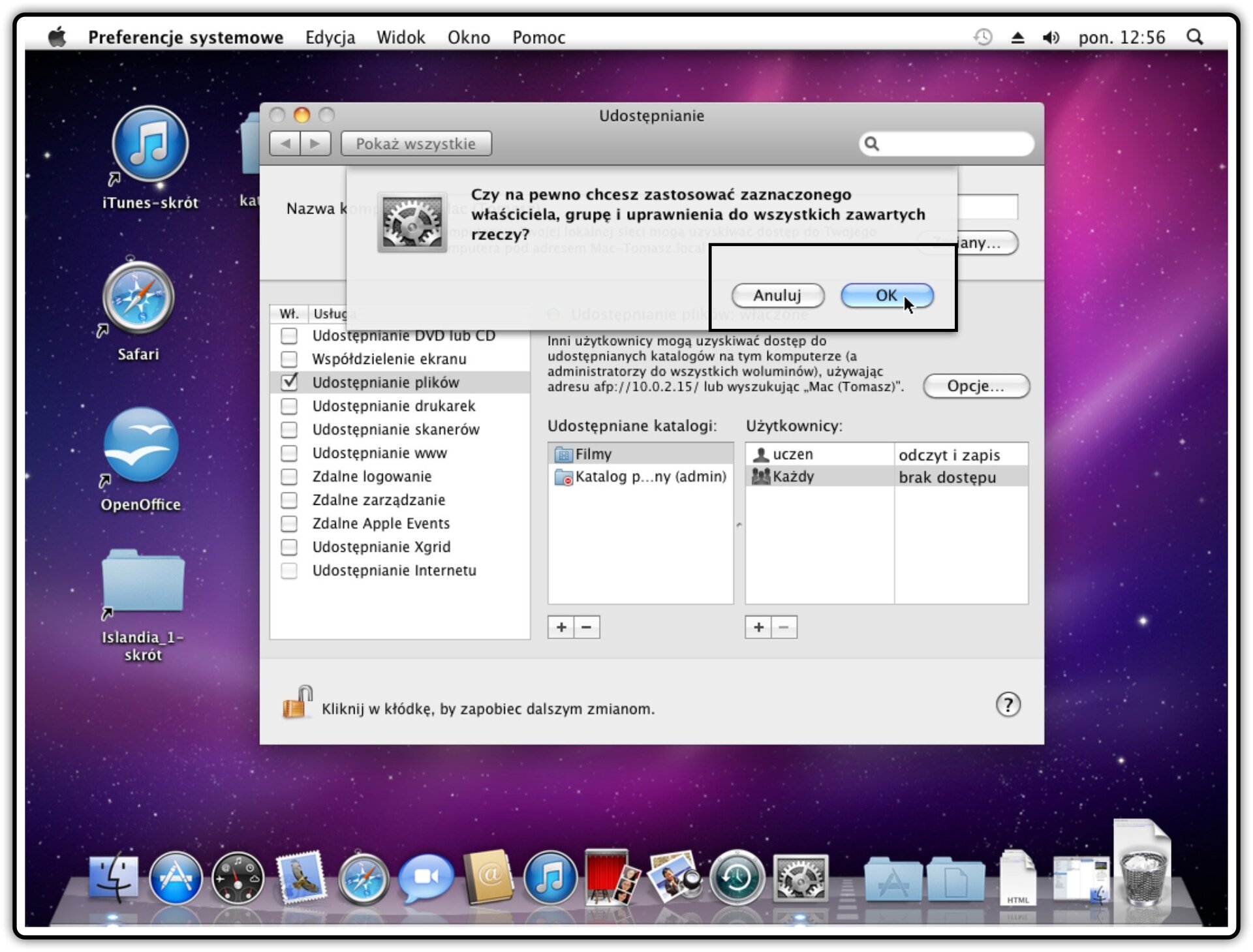Open help with the question mark button
The width and height of the screenshot is (1253, 952).
click(1008, 705)
